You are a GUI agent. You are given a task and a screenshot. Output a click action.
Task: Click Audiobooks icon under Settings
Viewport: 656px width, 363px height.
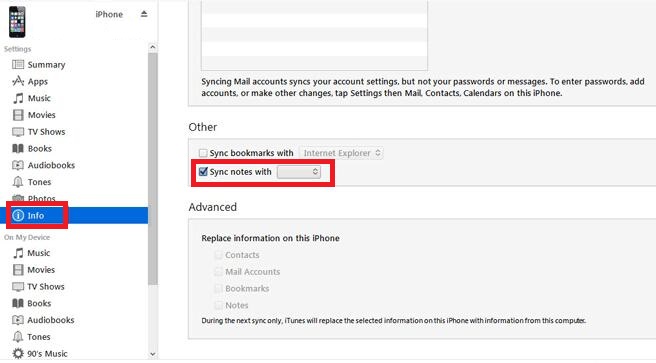18,165
